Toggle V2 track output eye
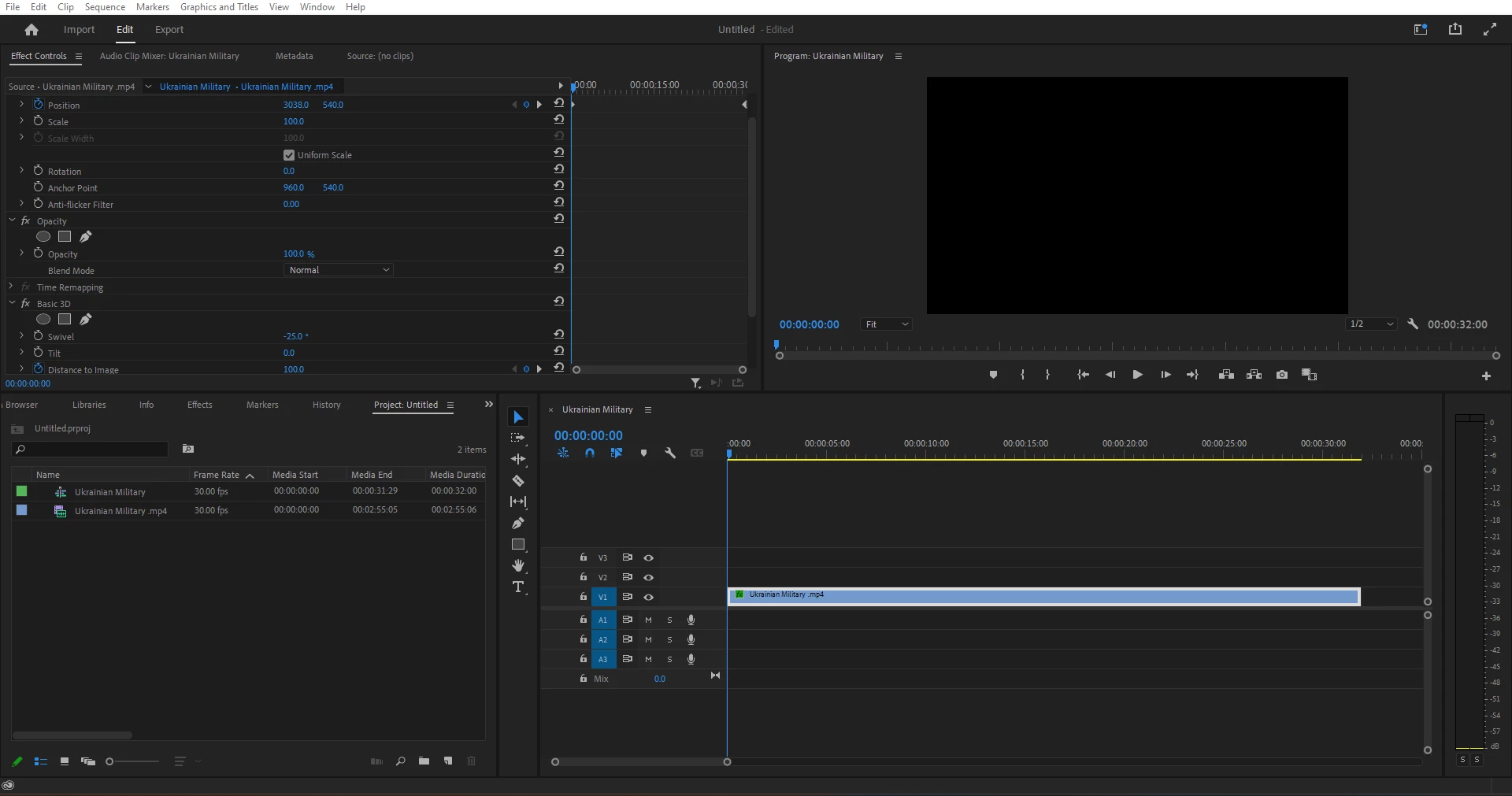The height and width of the screenshot is (796, 1512). pyautogui.click(x=649, y=577)
